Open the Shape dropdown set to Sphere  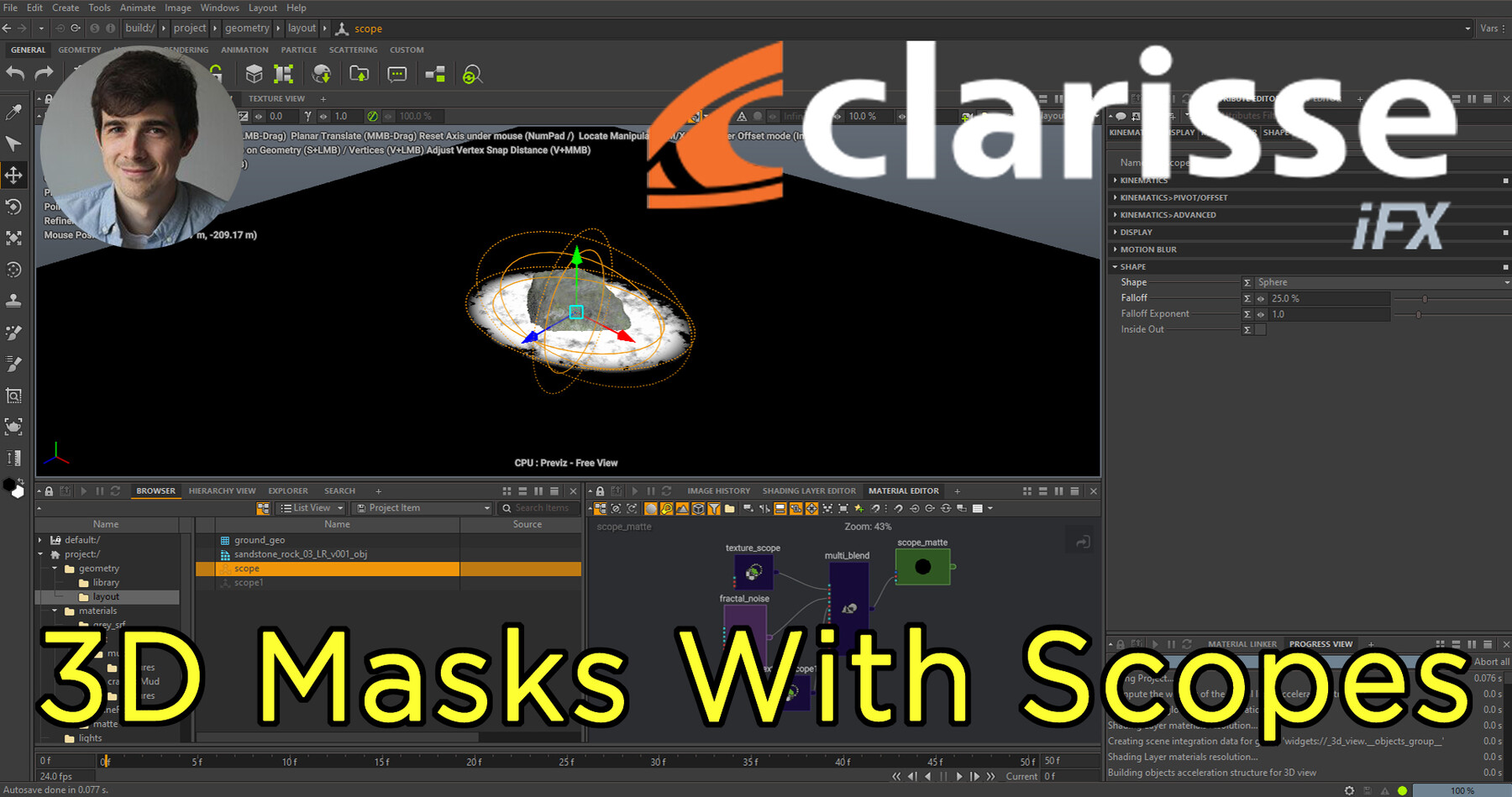click(1383, 282)
